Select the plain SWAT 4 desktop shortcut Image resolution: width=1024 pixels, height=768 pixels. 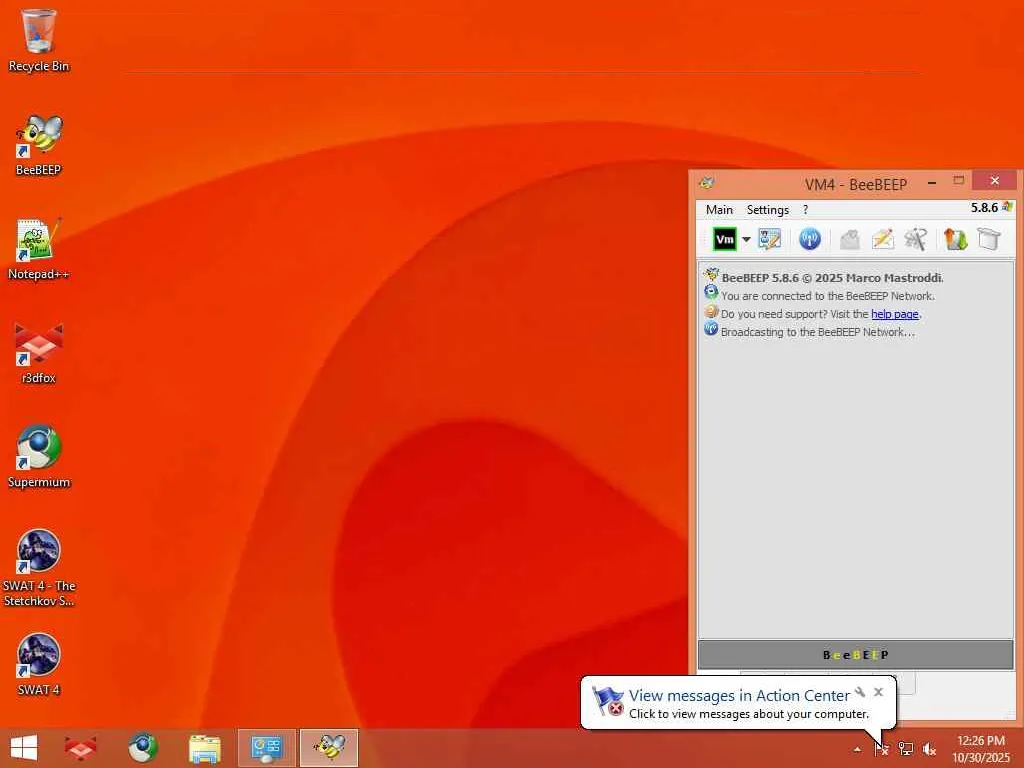39,664
